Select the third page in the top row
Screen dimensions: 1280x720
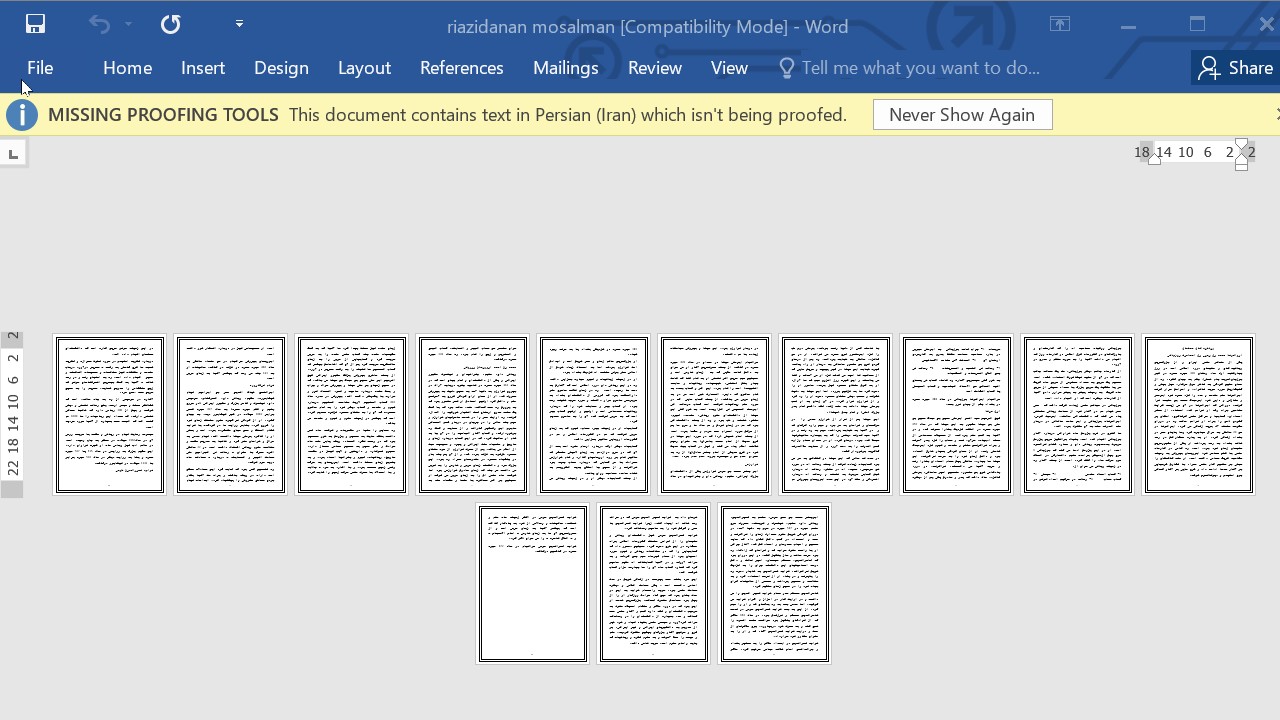pyautogui.click(x=352, y=415)
